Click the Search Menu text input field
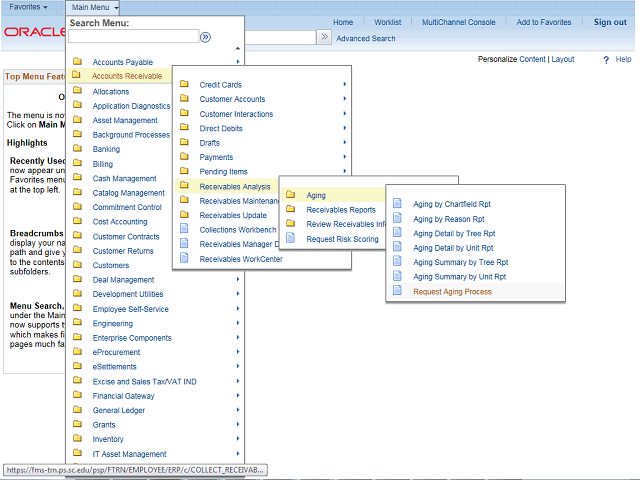Screen dimensions: 640x480 click(133, 37)
